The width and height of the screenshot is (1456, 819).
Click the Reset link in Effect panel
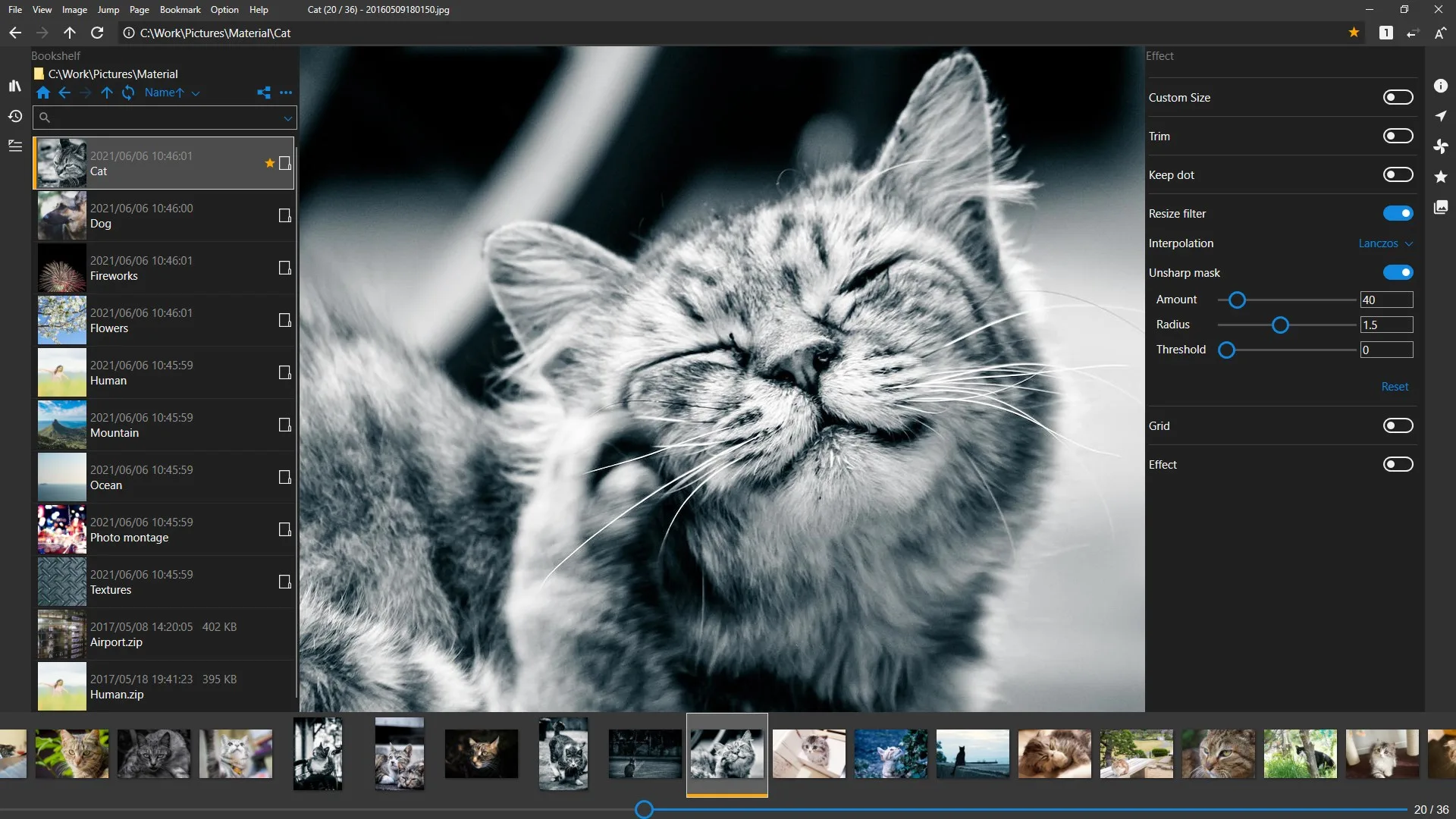(1395, 387)
